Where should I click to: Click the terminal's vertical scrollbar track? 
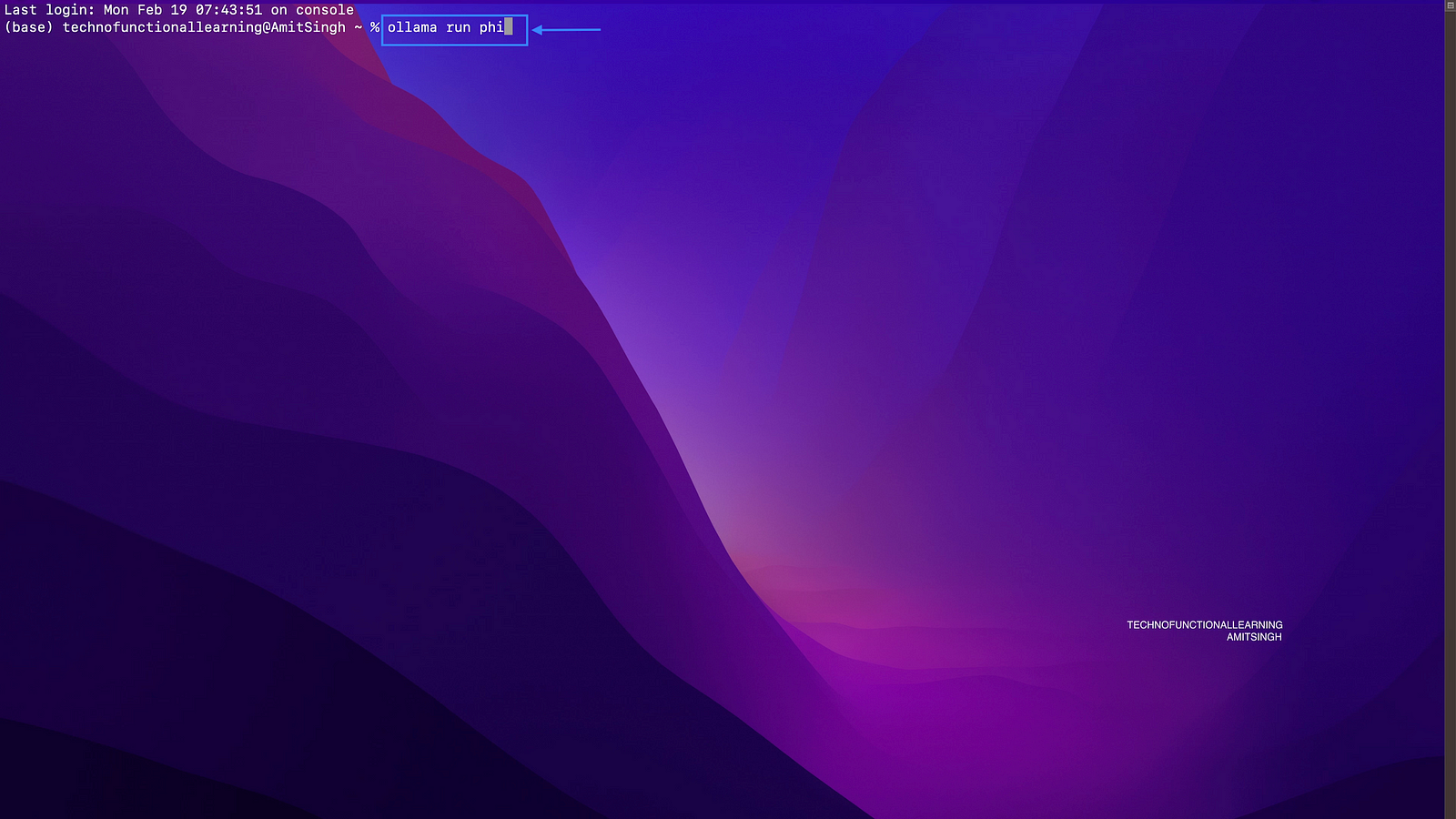(1450, 409)
